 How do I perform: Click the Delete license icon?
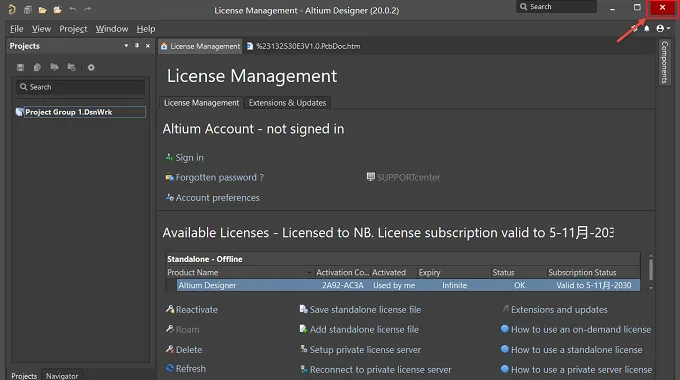[170, 349]
